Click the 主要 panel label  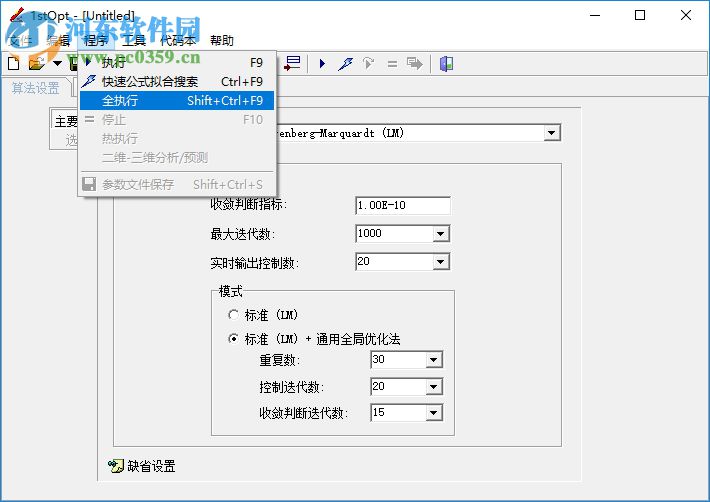coord(67,121)
